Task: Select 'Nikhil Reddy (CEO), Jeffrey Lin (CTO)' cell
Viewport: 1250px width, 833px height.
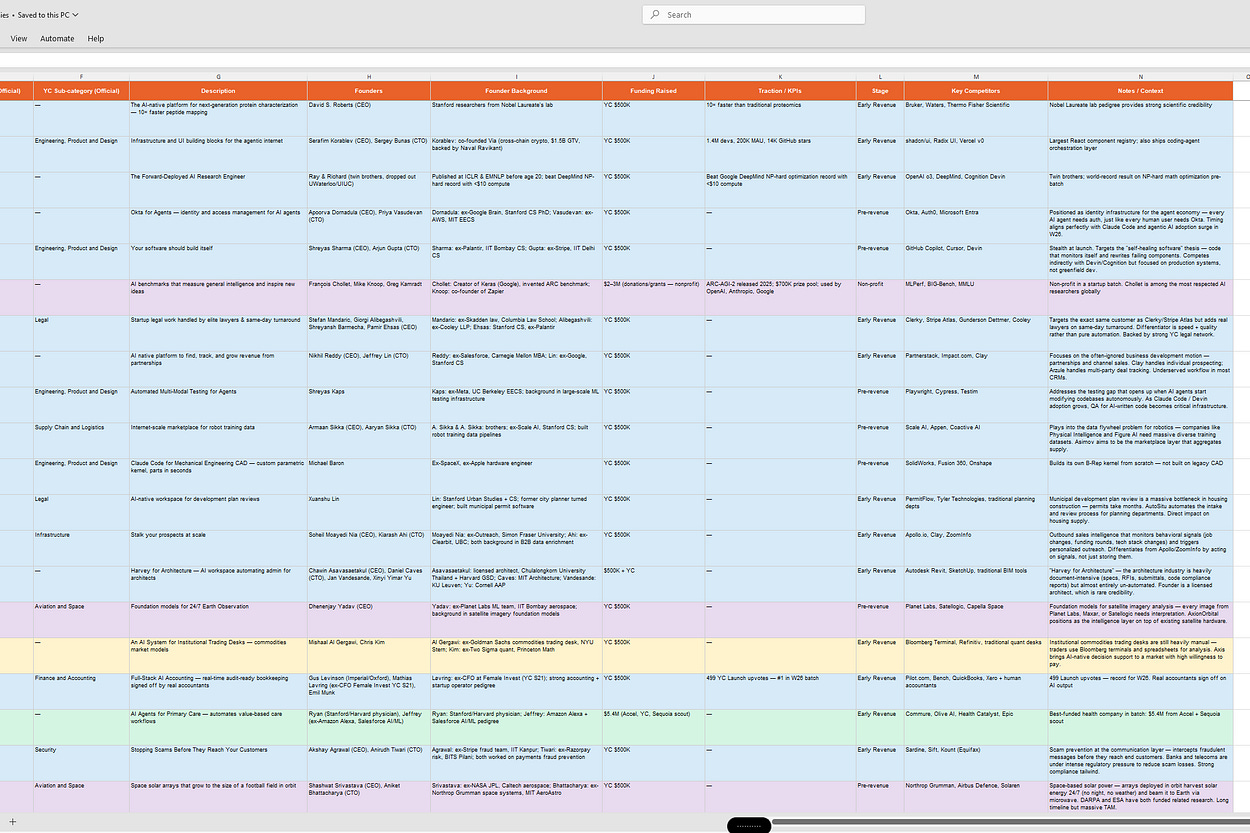Action: 369,370
